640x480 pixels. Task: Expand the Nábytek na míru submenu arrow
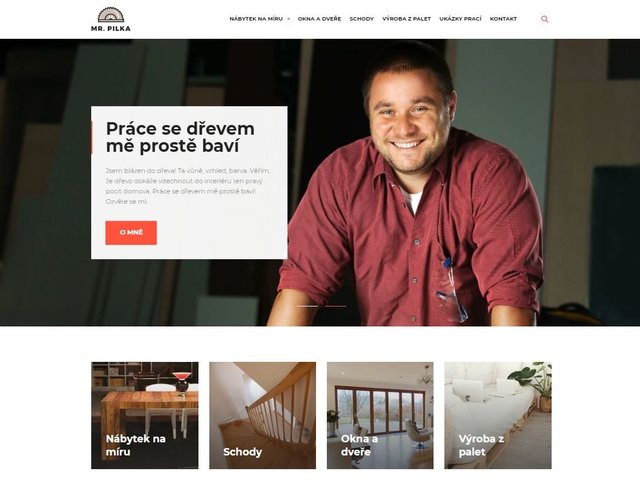[289, 19]
